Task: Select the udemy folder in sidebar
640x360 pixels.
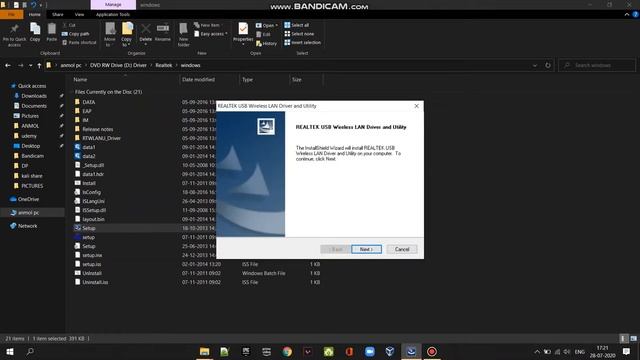Action: pos(29,136)
